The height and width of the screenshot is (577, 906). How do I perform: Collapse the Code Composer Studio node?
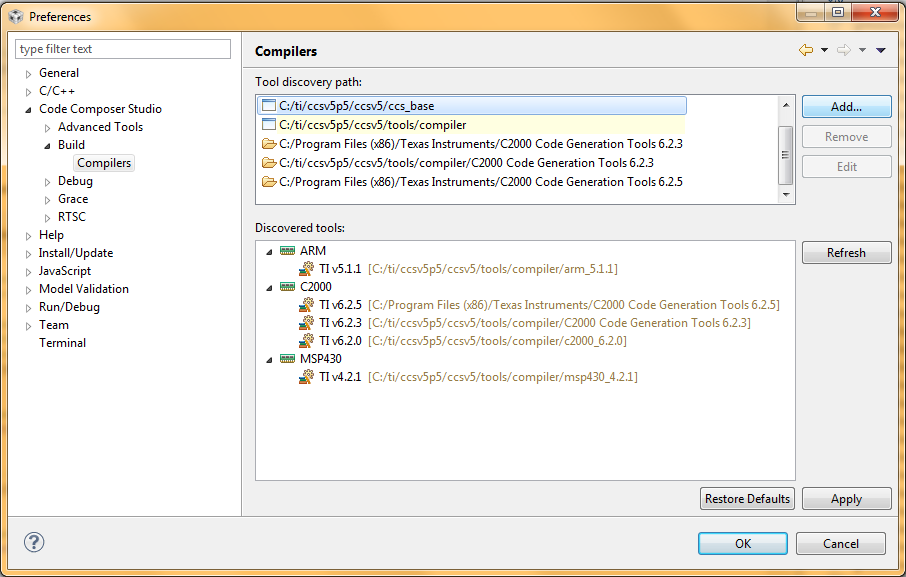point(28,110)
